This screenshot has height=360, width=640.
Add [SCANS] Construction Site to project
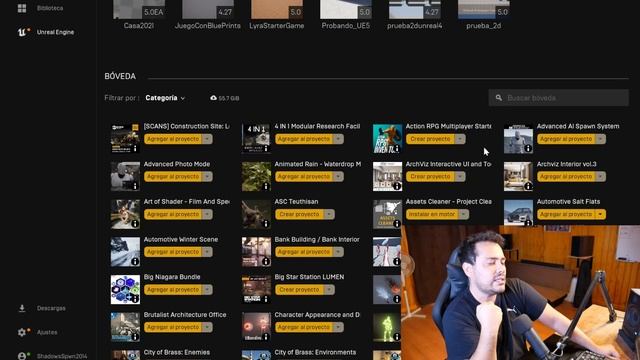coord(173,139)
